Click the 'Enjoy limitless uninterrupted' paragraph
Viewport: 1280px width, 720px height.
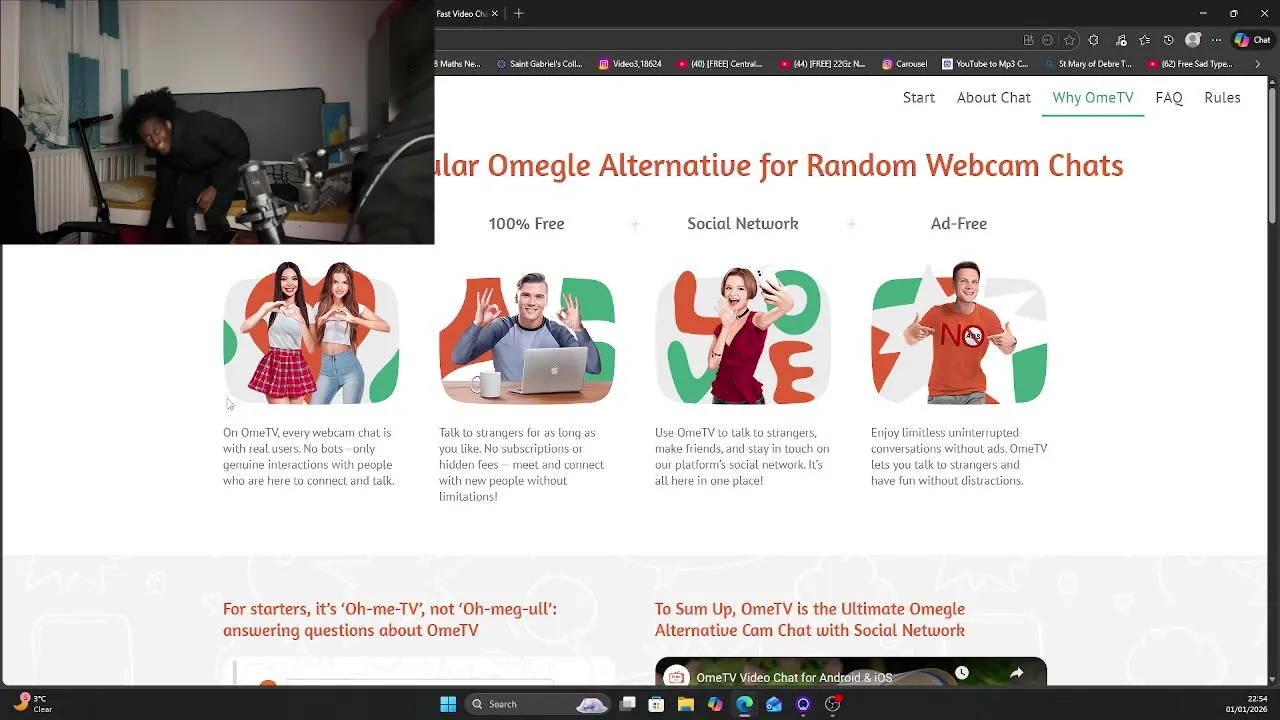pyautogui.click(x=959, y=457)
